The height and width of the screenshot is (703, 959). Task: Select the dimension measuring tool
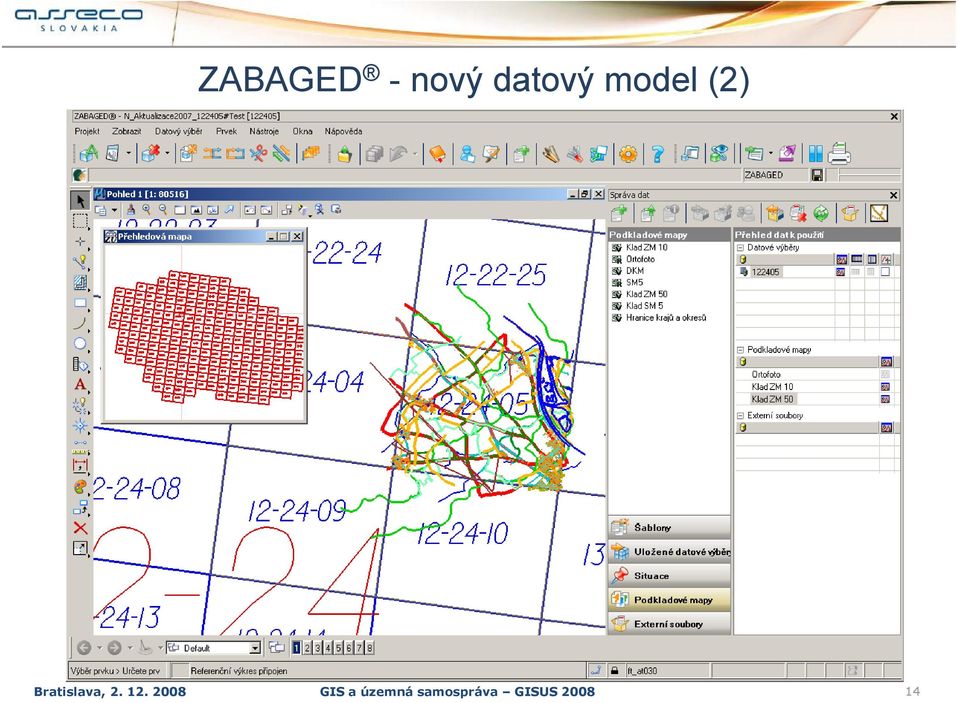point(80,466)
